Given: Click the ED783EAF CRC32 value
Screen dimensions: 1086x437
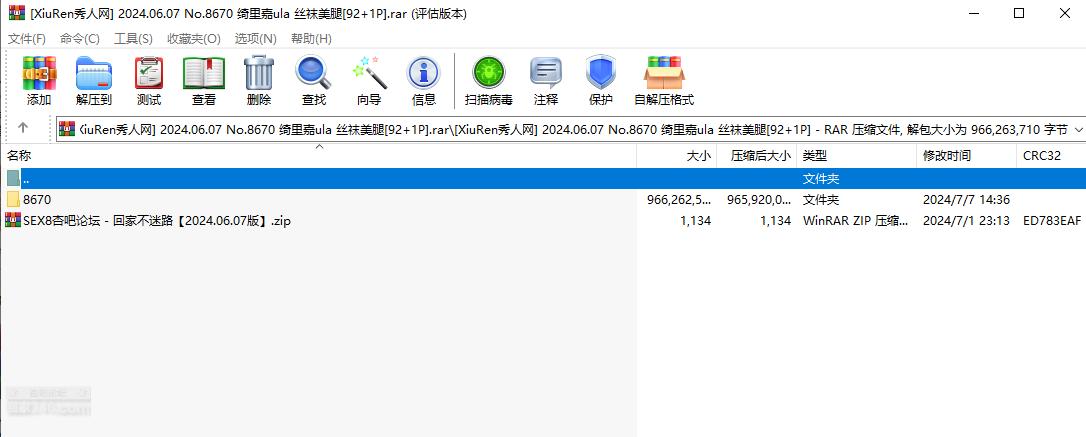Looking at the screenshot, I should coord(1051,221).
